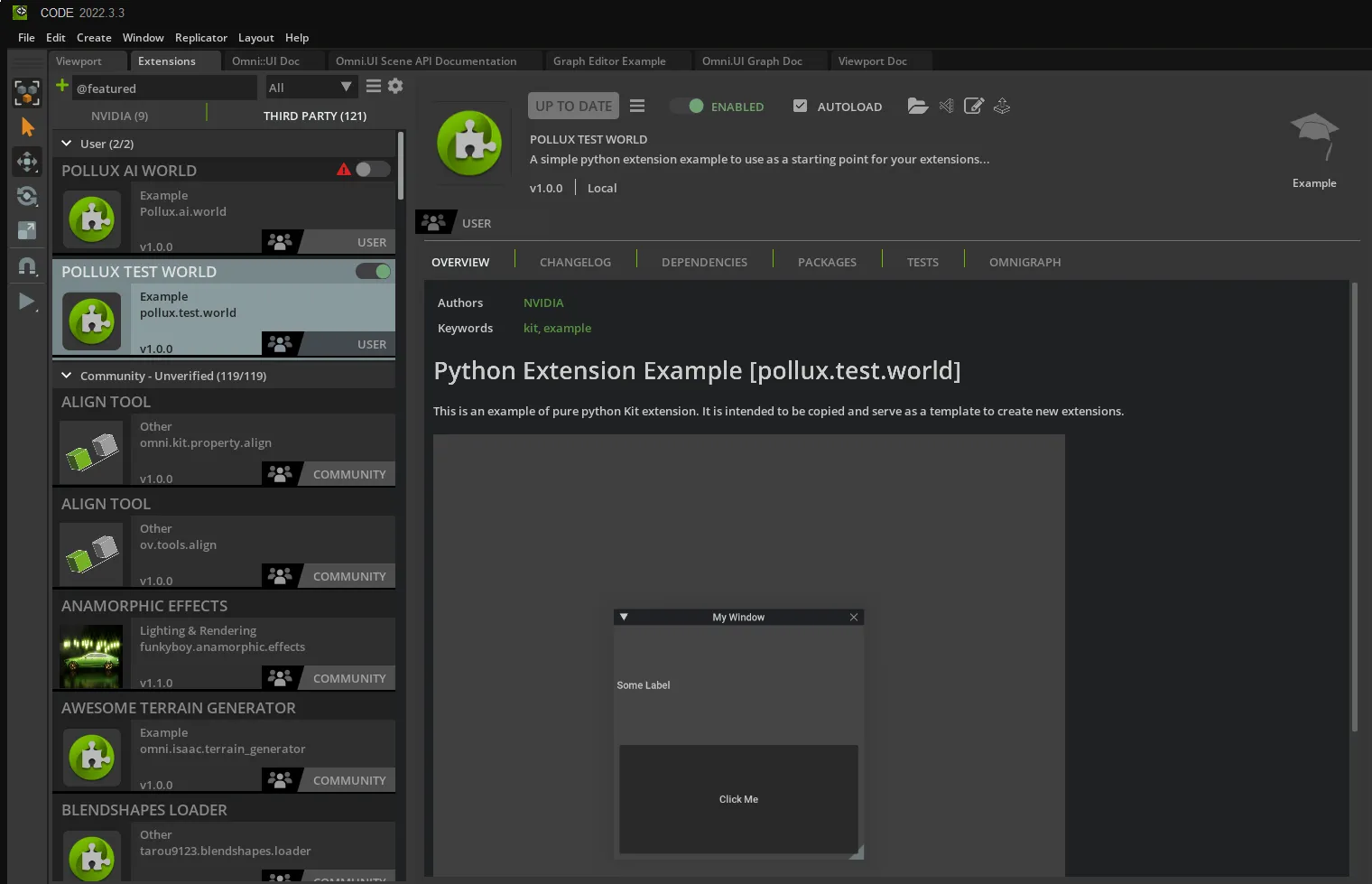Click the extension list scrollbar
This screenshot has height=884, width=1372.
pos(401,167)
